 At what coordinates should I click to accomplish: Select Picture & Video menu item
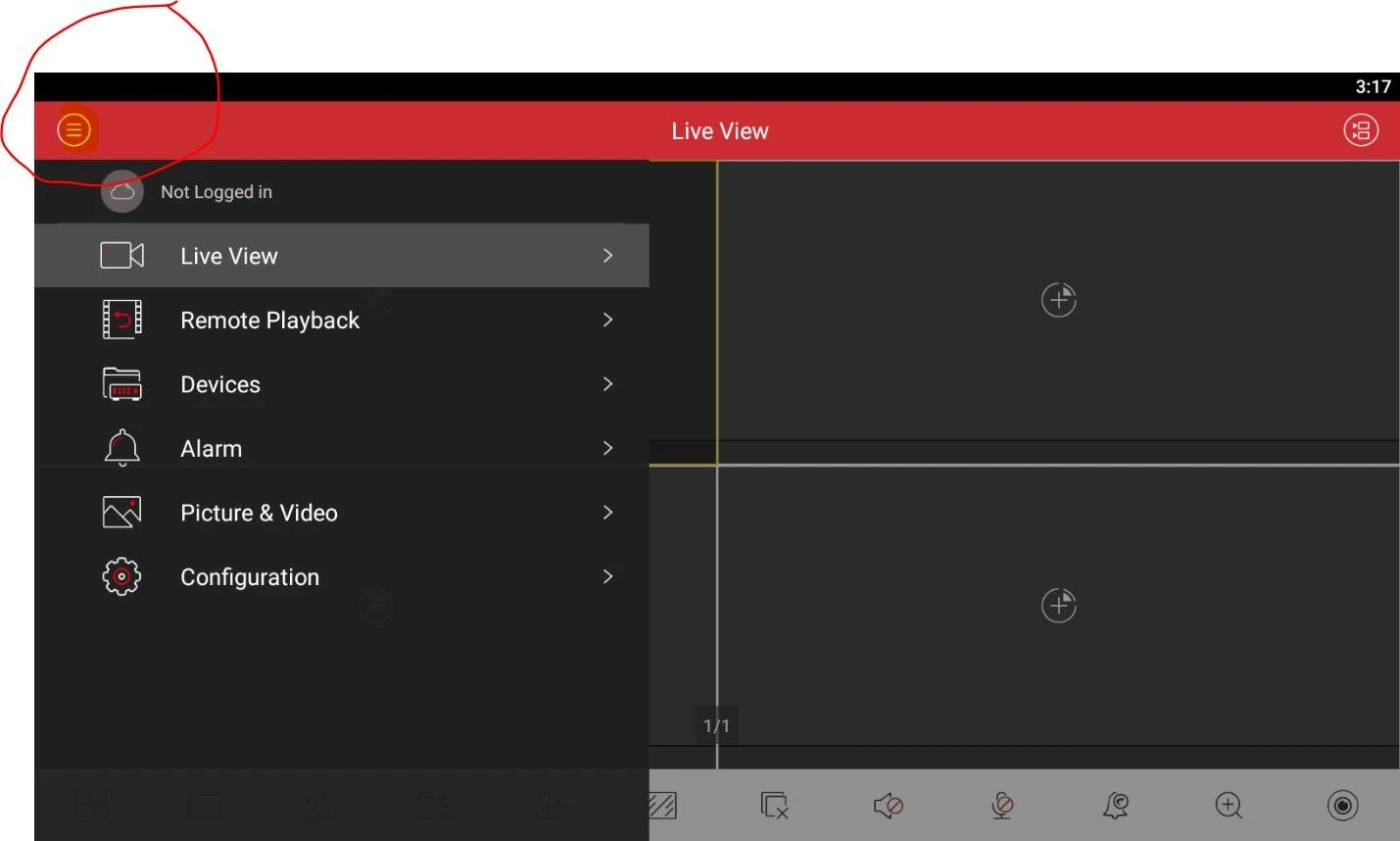(259, 513)
